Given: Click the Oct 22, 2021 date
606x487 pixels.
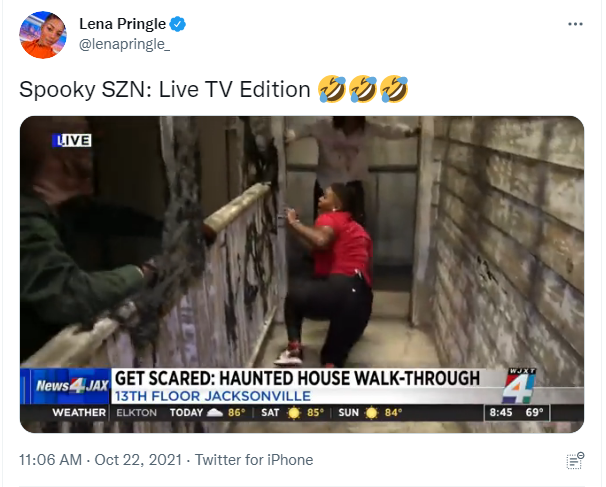Looking at the screenshot, I should [138, 460].
